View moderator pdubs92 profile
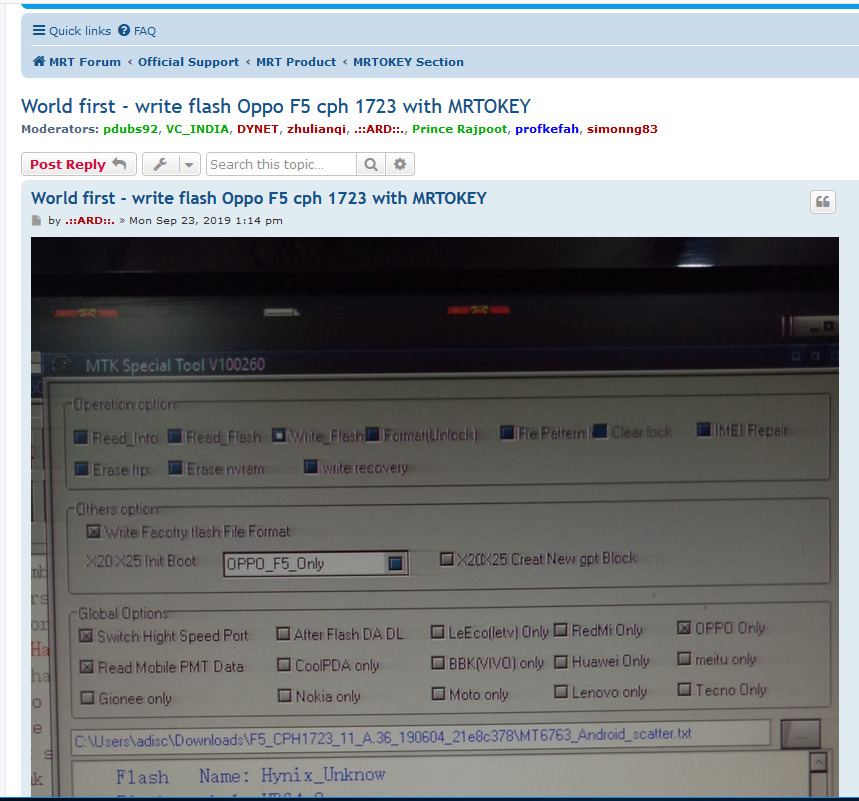 coord(130,129)
